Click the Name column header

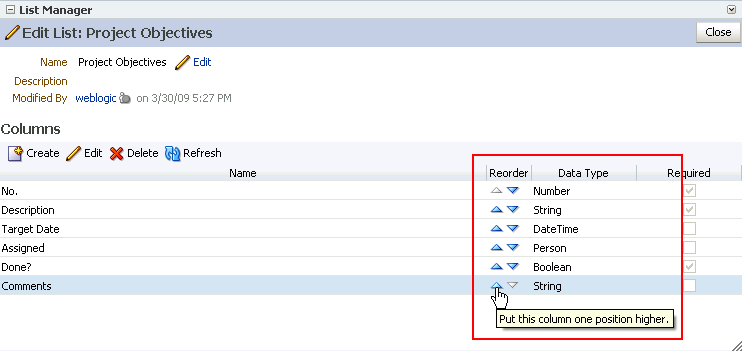click(x=243, y=173)
